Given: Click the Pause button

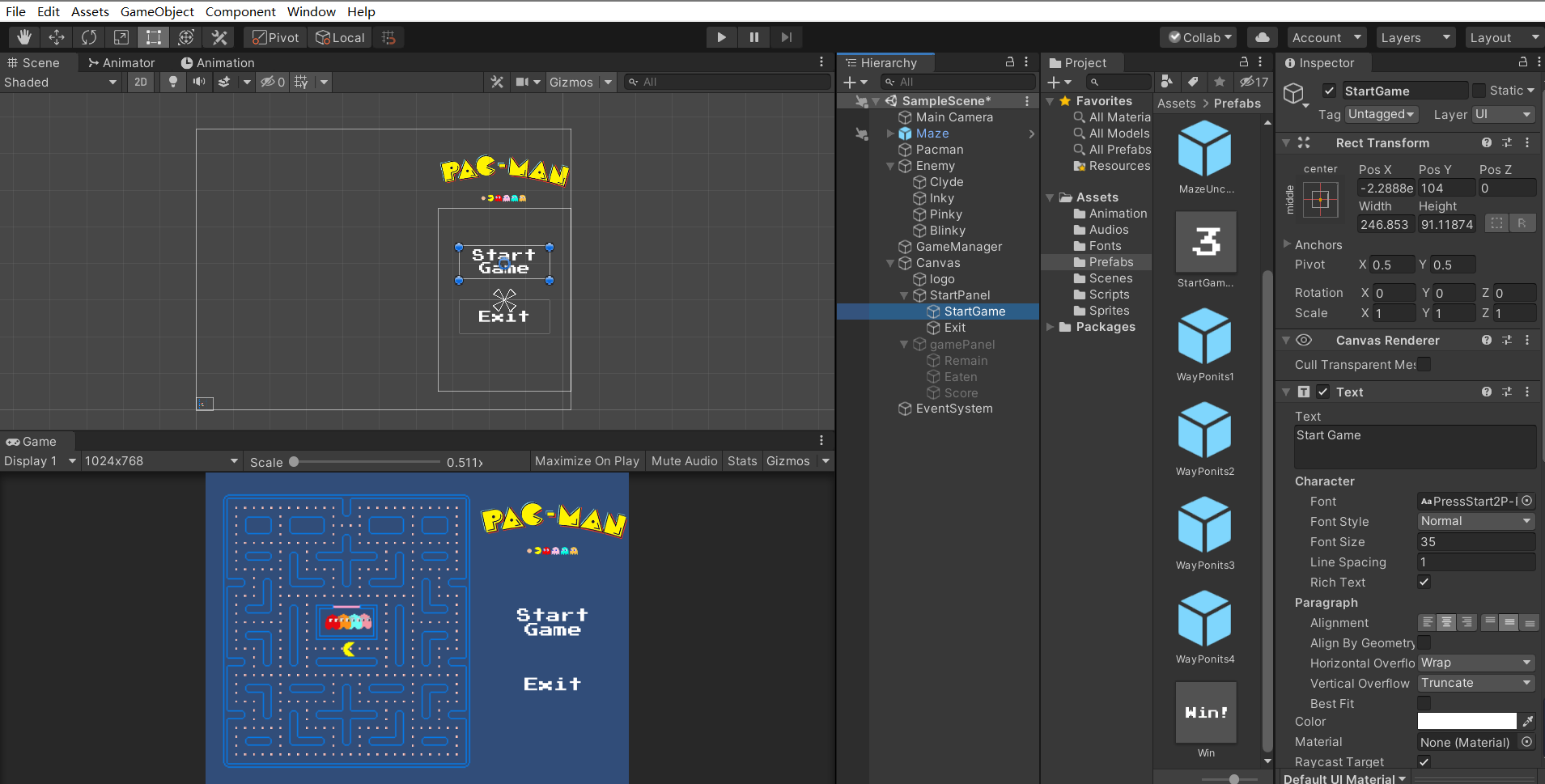Looking at the screenshot, I should 754,37.
